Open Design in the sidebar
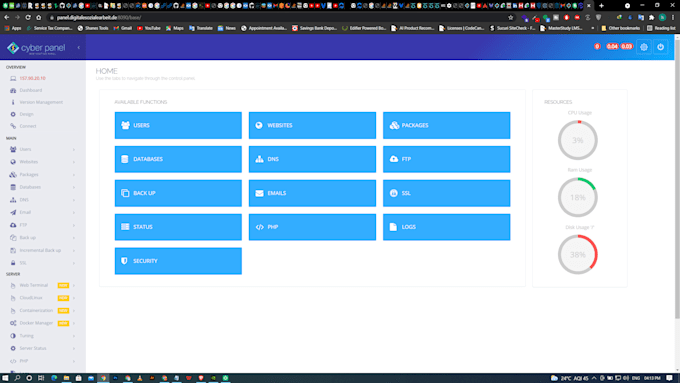680x383 pixels. pyautogui.click(x=26, y=114)
